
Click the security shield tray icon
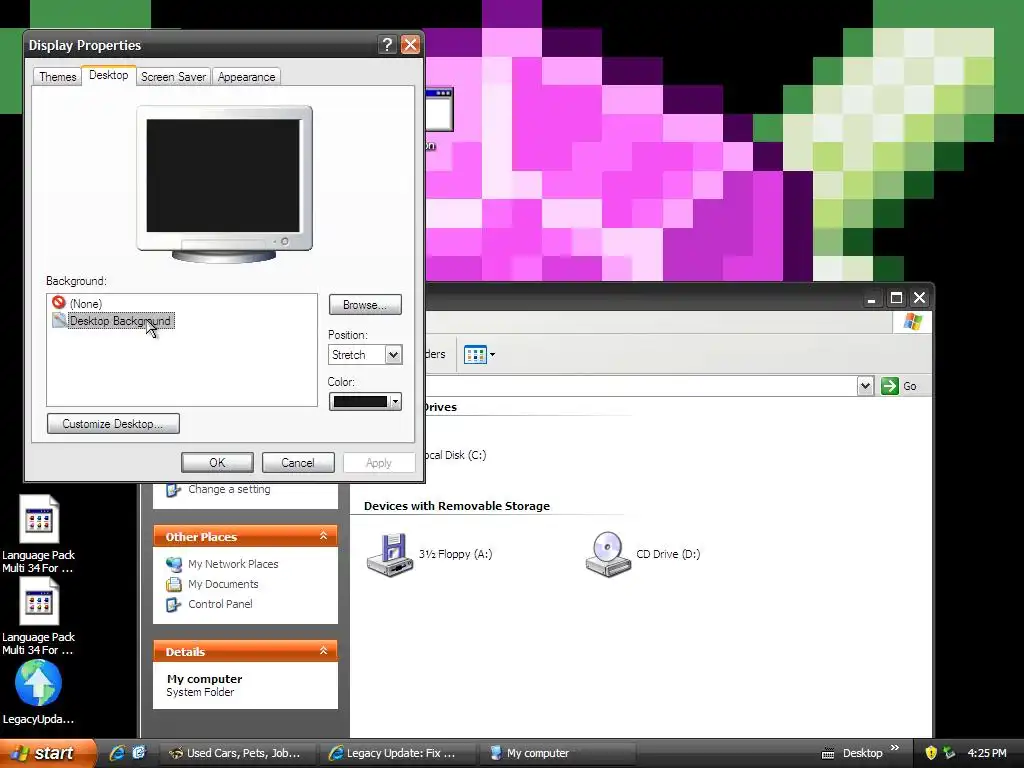[x=931, y=753]
